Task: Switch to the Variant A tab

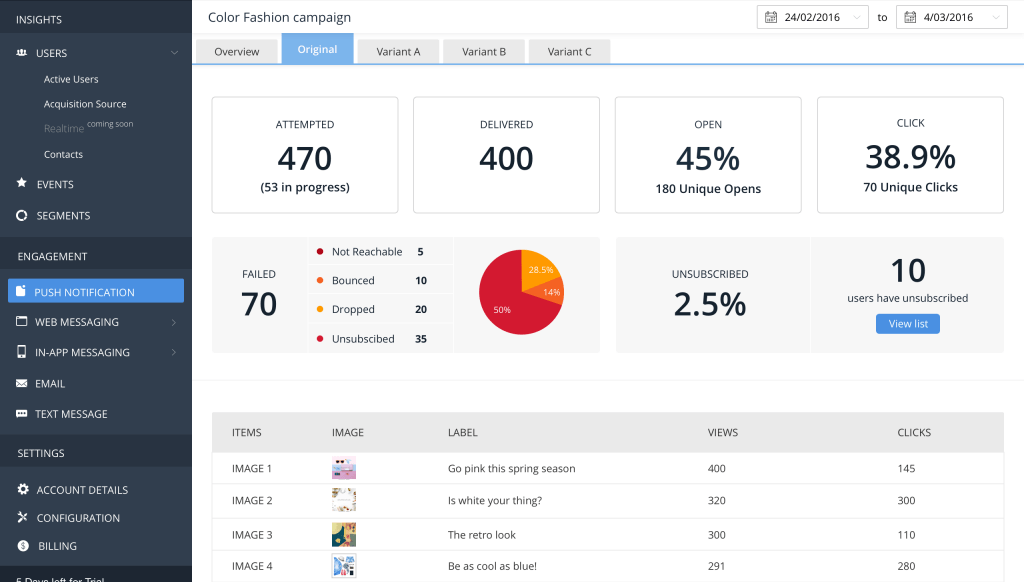Action: click(398, 51)
